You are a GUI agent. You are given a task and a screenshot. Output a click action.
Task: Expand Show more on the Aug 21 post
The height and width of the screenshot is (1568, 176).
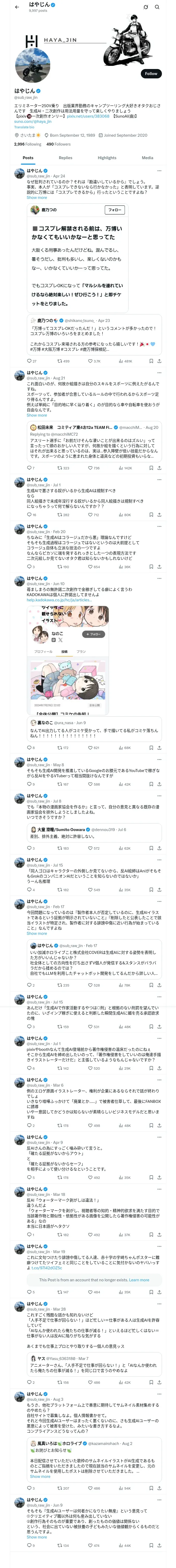(x=37, y=415)
